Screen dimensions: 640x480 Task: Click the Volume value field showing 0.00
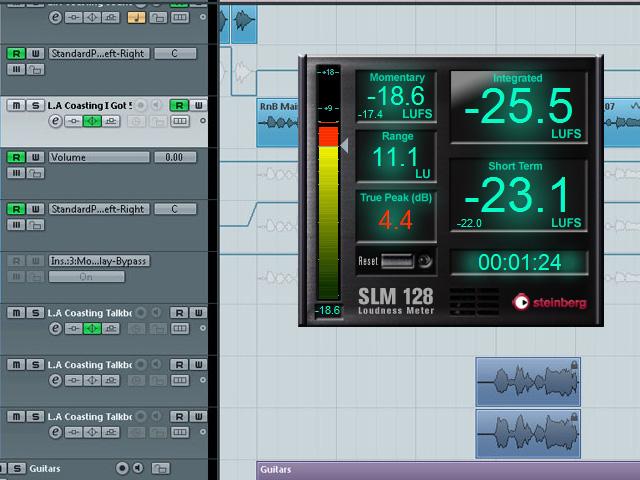coord(174,157)
